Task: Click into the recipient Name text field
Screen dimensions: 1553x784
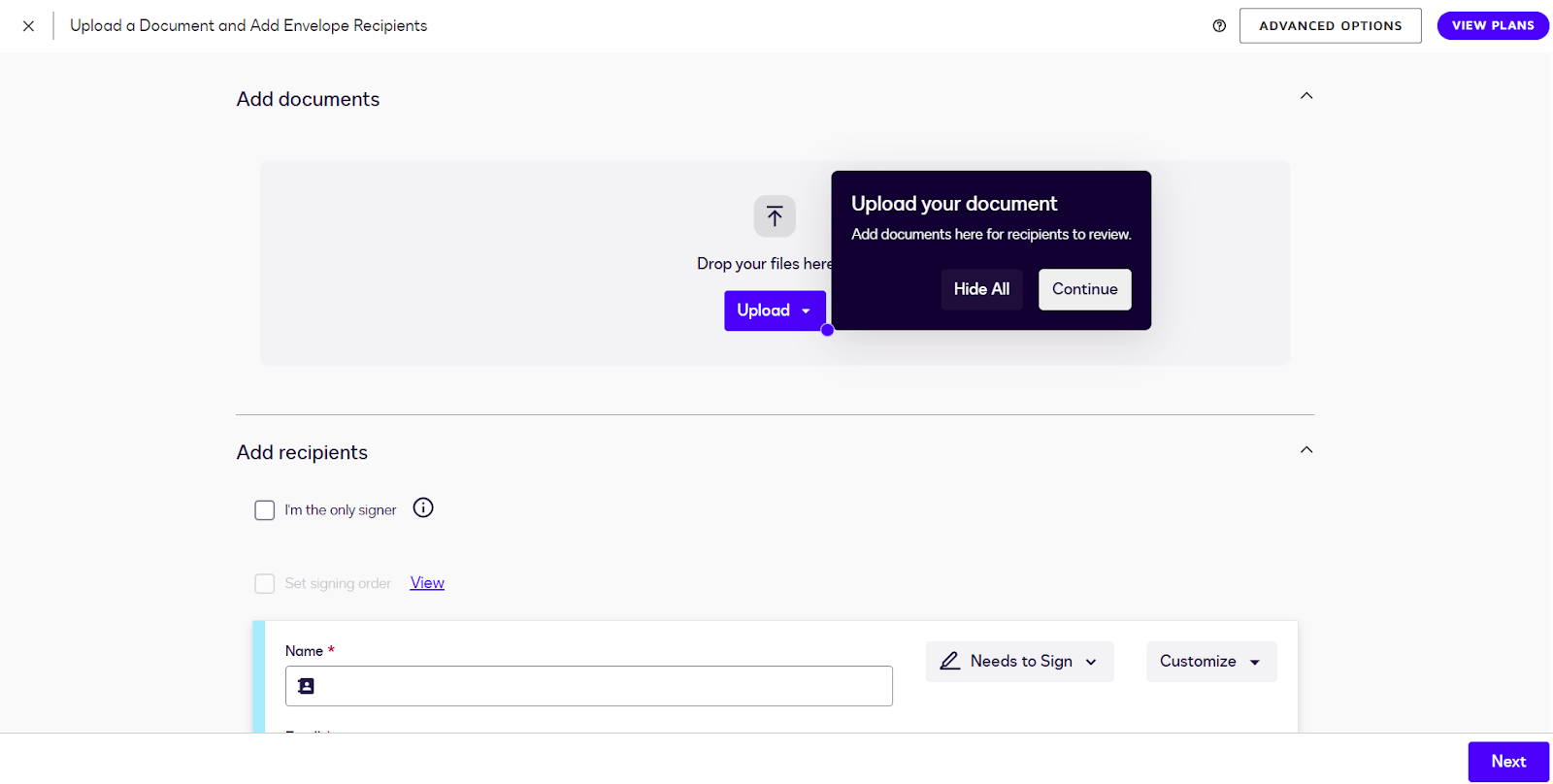Action: coord(602,686)
